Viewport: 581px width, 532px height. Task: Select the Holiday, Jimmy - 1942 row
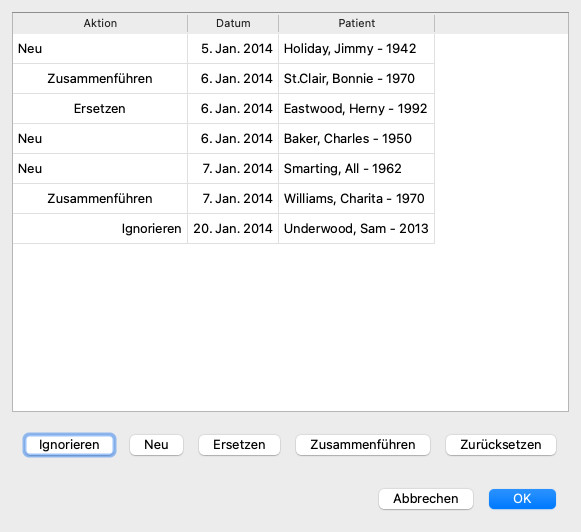coord(223,49)
